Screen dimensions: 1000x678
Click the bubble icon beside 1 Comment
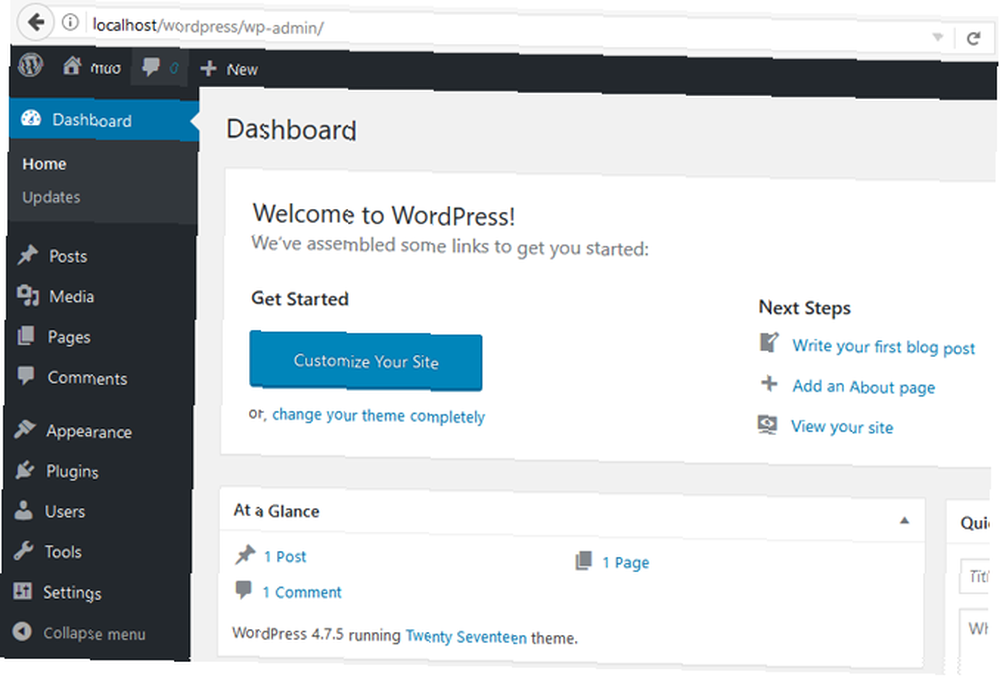click(244, 589)
